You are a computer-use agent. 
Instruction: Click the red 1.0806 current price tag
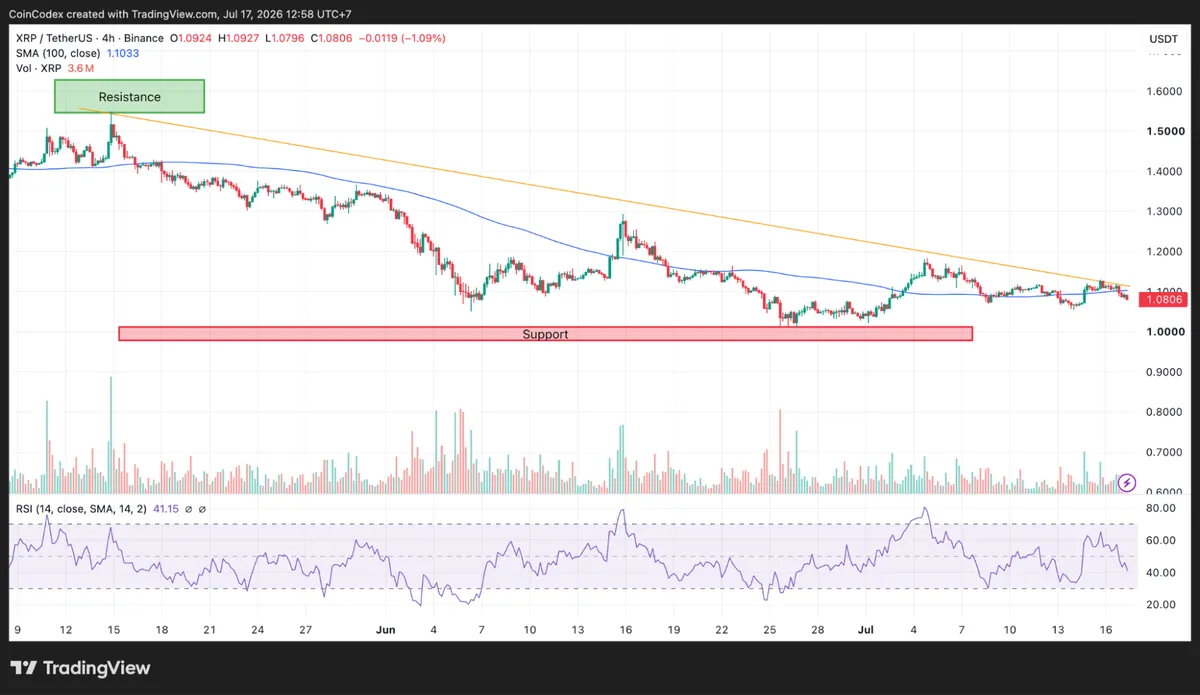(1163, 299)
